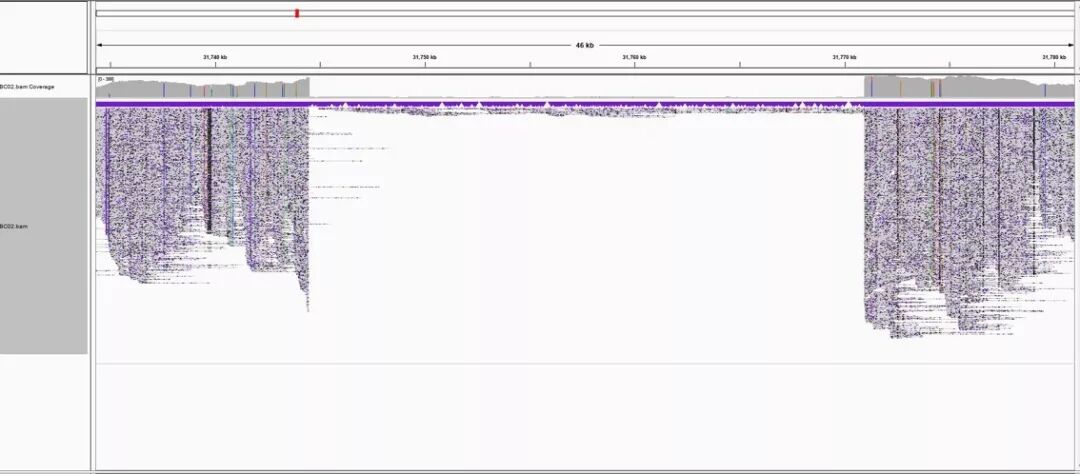Click the 31,760 kb ruler label

[x=634, y=58]
